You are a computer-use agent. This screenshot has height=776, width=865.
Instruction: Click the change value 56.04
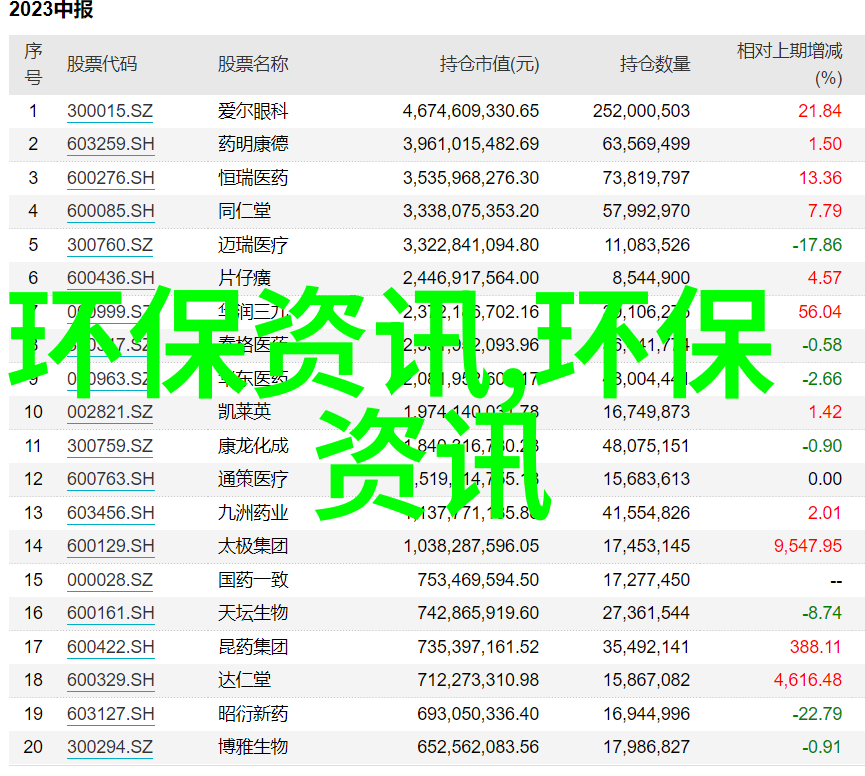(x=820, y=312)
